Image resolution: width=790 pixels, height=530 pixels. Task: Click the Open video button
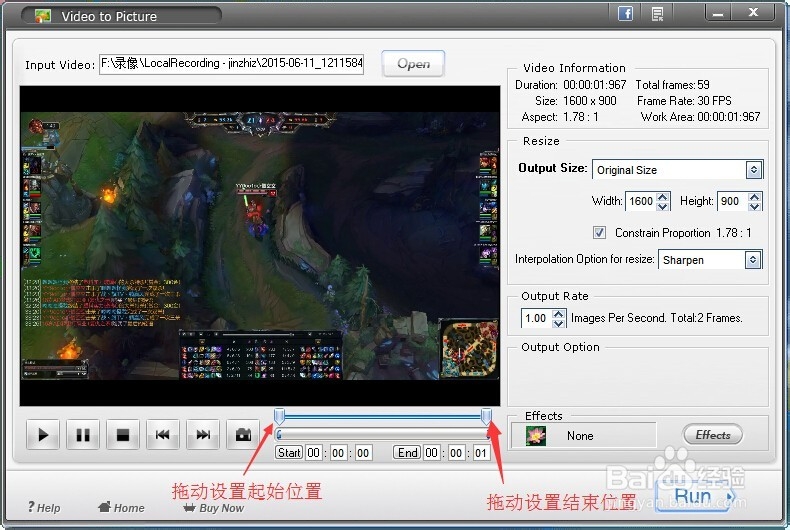413,63
